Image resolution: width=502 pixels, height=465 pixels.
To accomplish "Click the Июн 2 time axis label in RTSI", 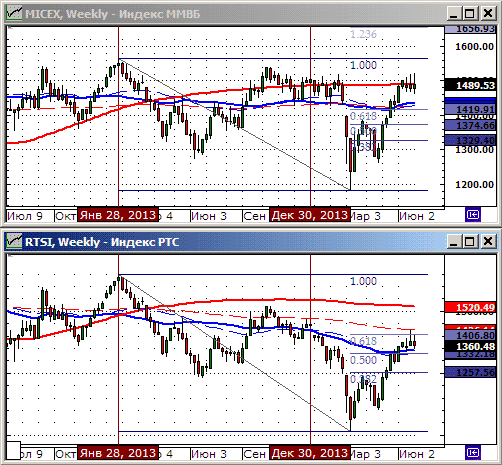I will (417, 454).
